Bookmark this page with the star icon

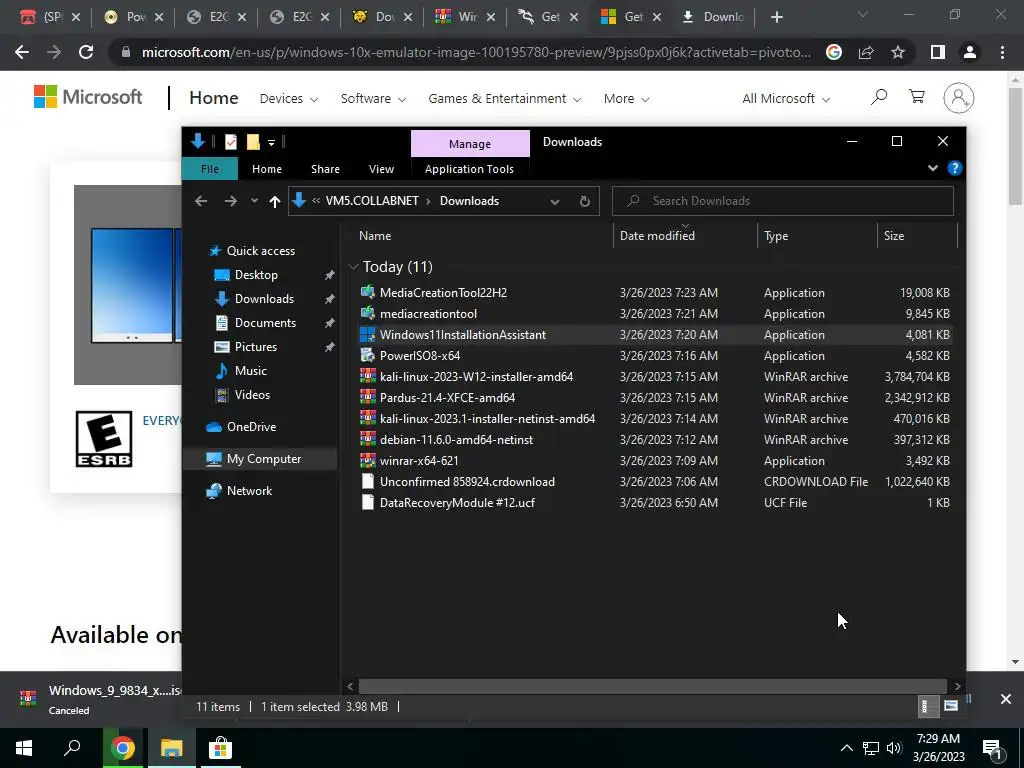tap(898, 52)
